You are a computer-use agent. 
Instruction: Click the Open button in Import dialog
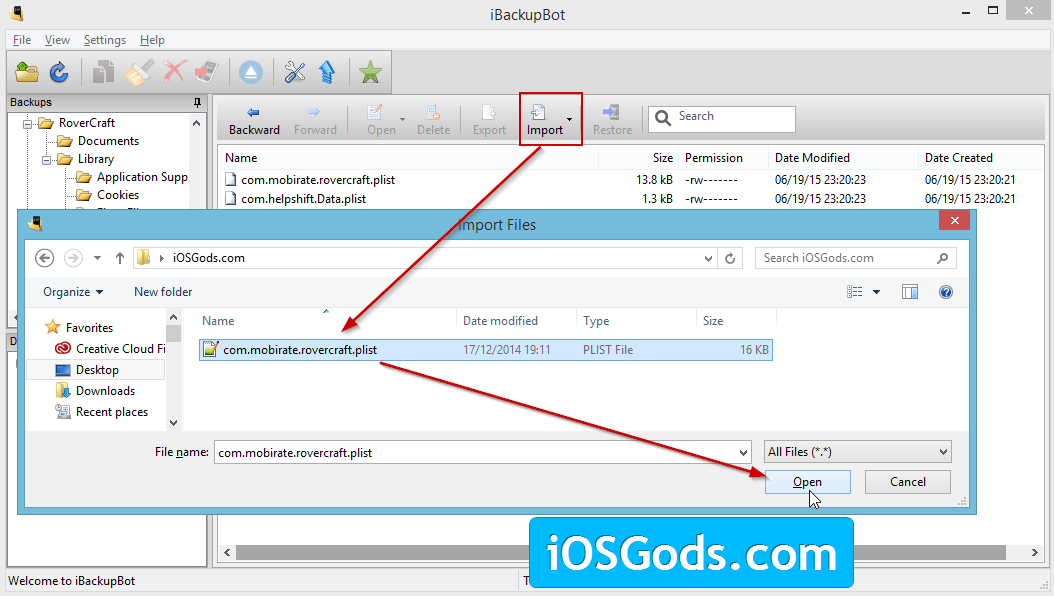[x=807, y=482]
